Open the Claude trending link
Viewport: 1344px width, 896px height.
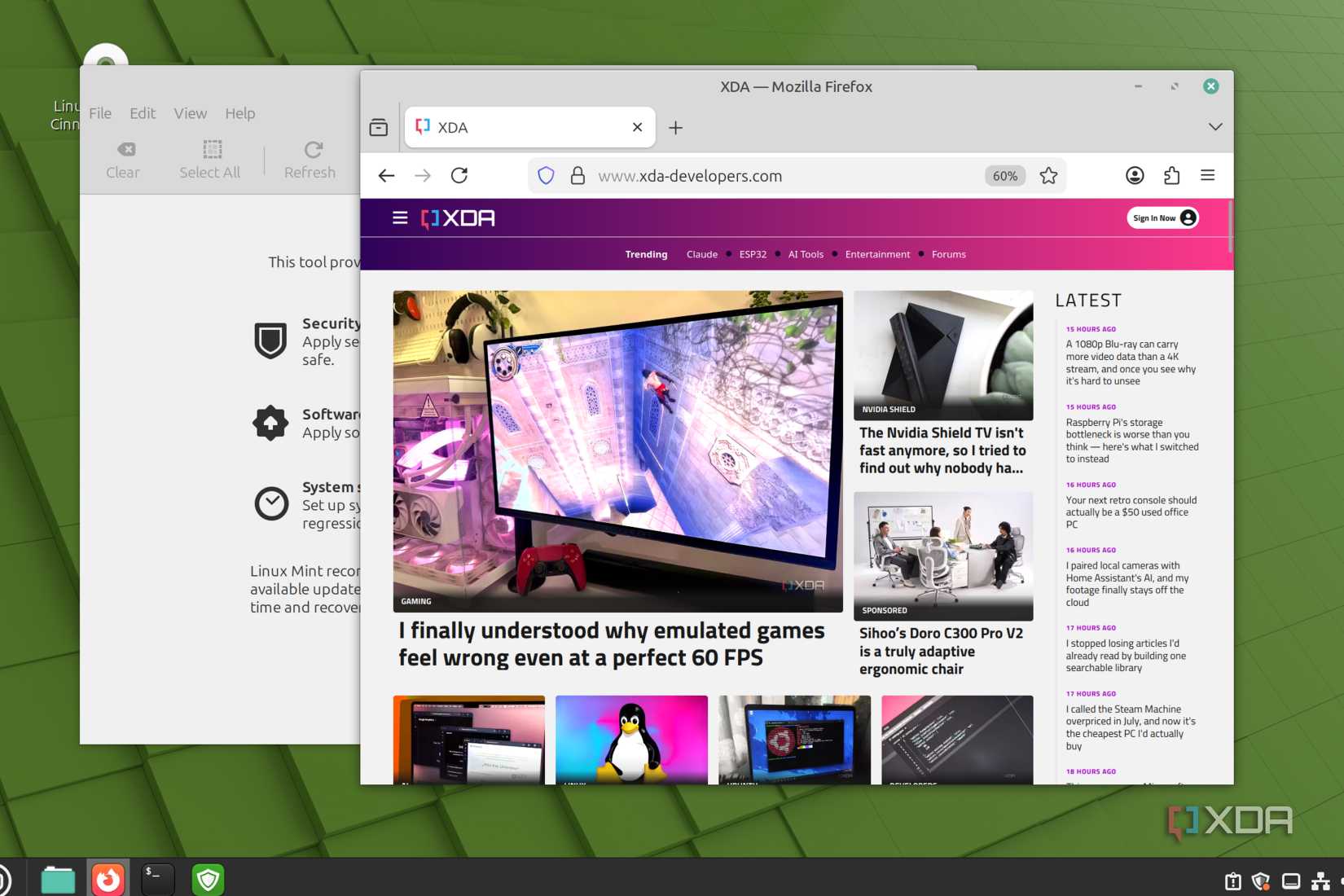pyautogui.click(x=702, y=254)
